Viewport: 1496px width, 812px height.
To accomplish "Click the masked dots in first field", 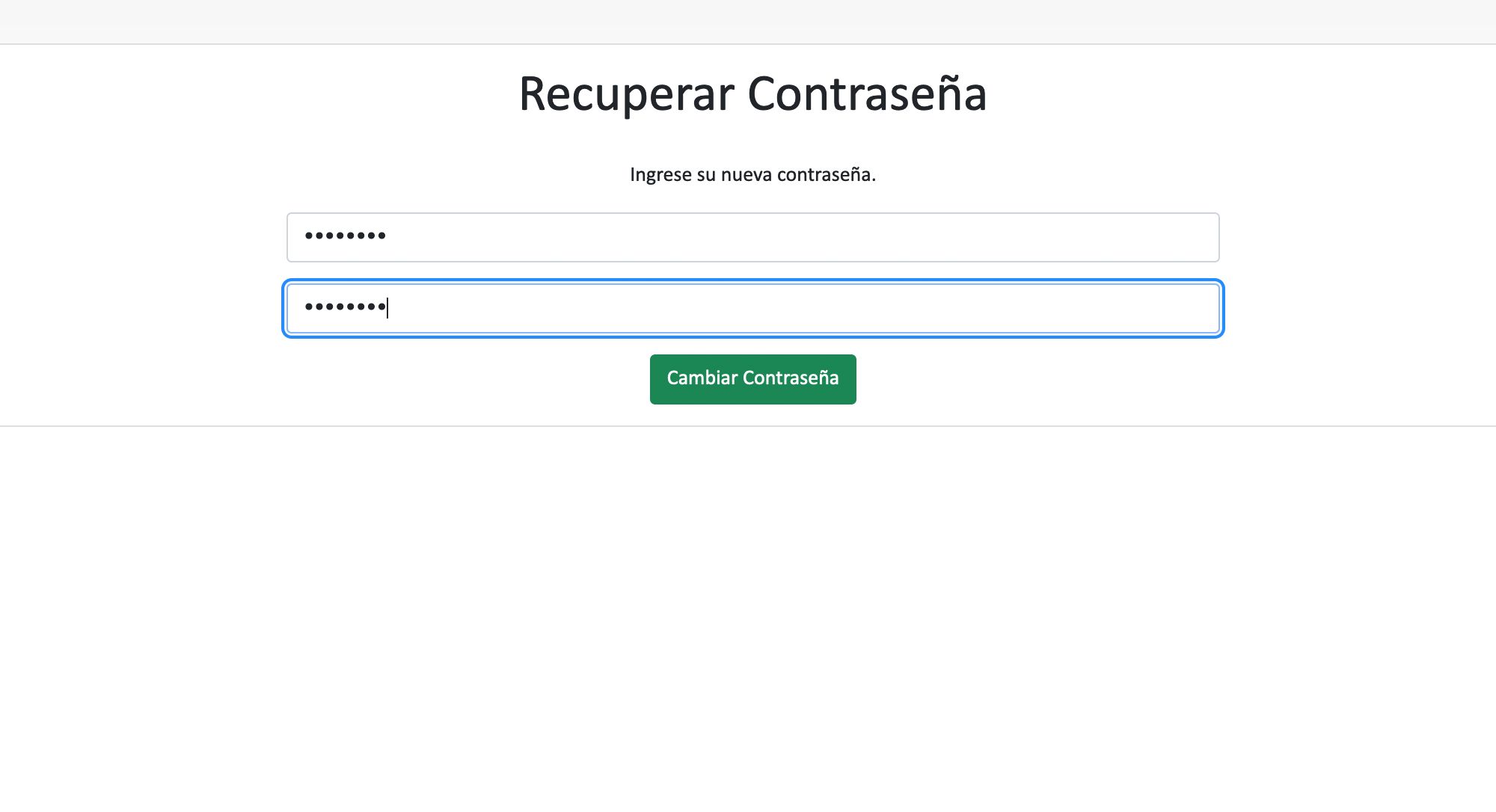I will click(x=345, y=236).
